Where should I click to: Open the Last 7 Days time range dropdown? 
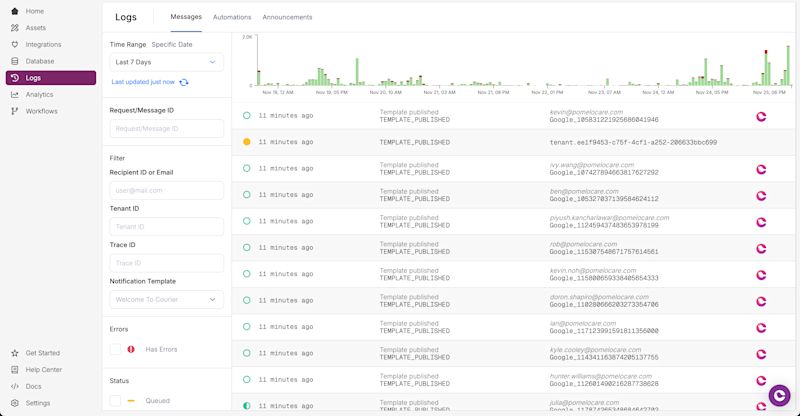[166, 62]
